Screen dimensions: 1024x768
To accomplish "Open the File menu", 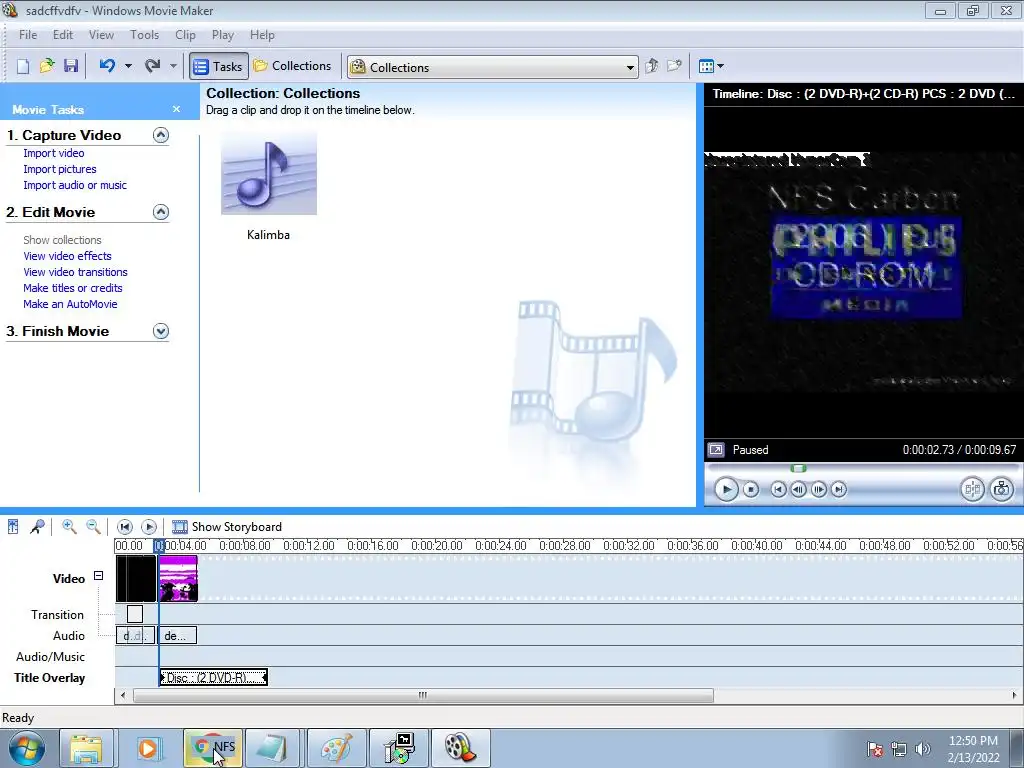I will [x=27, y=35].
